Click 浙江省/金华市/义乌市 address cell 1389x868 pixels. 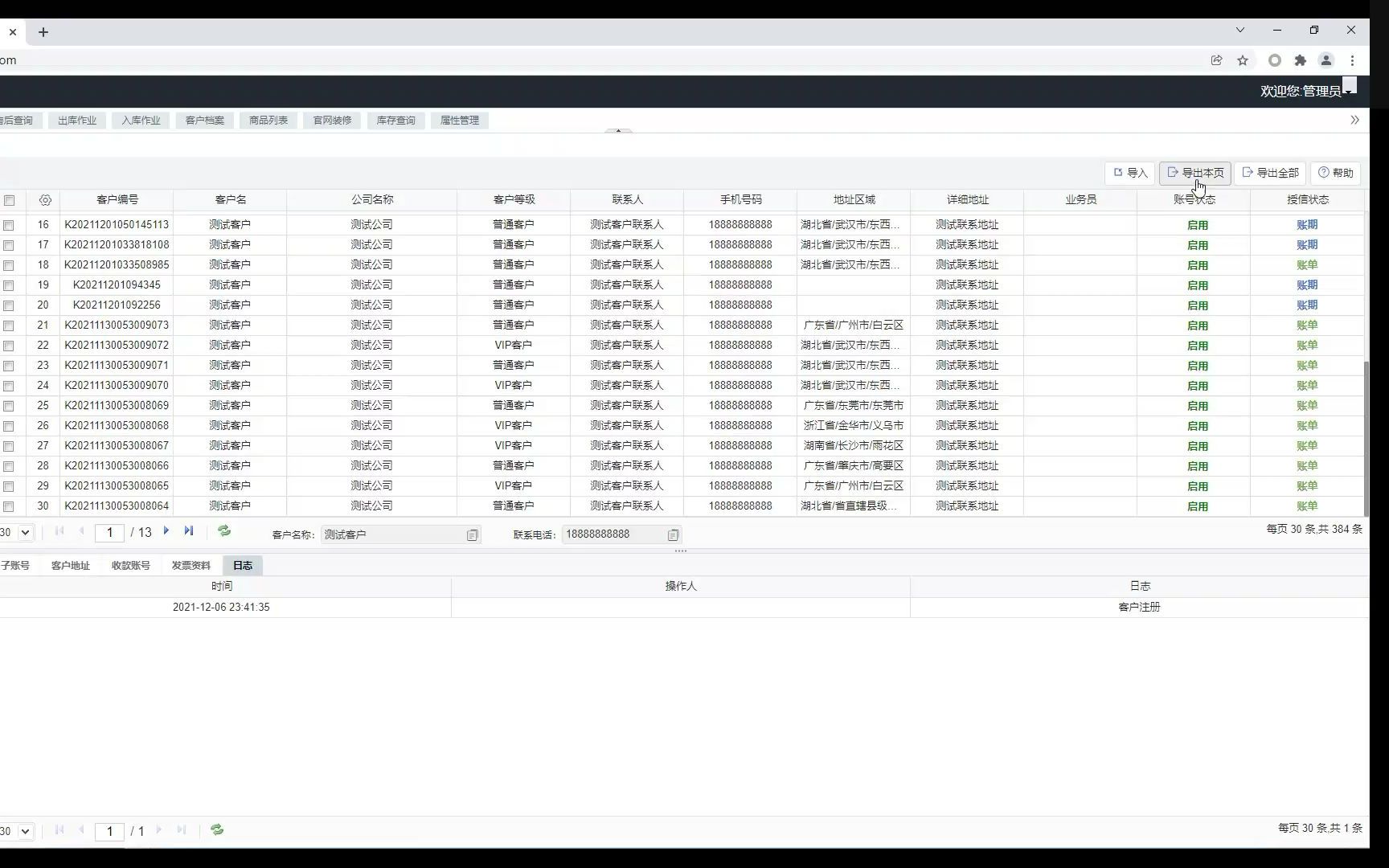click(x=854, y=426)
